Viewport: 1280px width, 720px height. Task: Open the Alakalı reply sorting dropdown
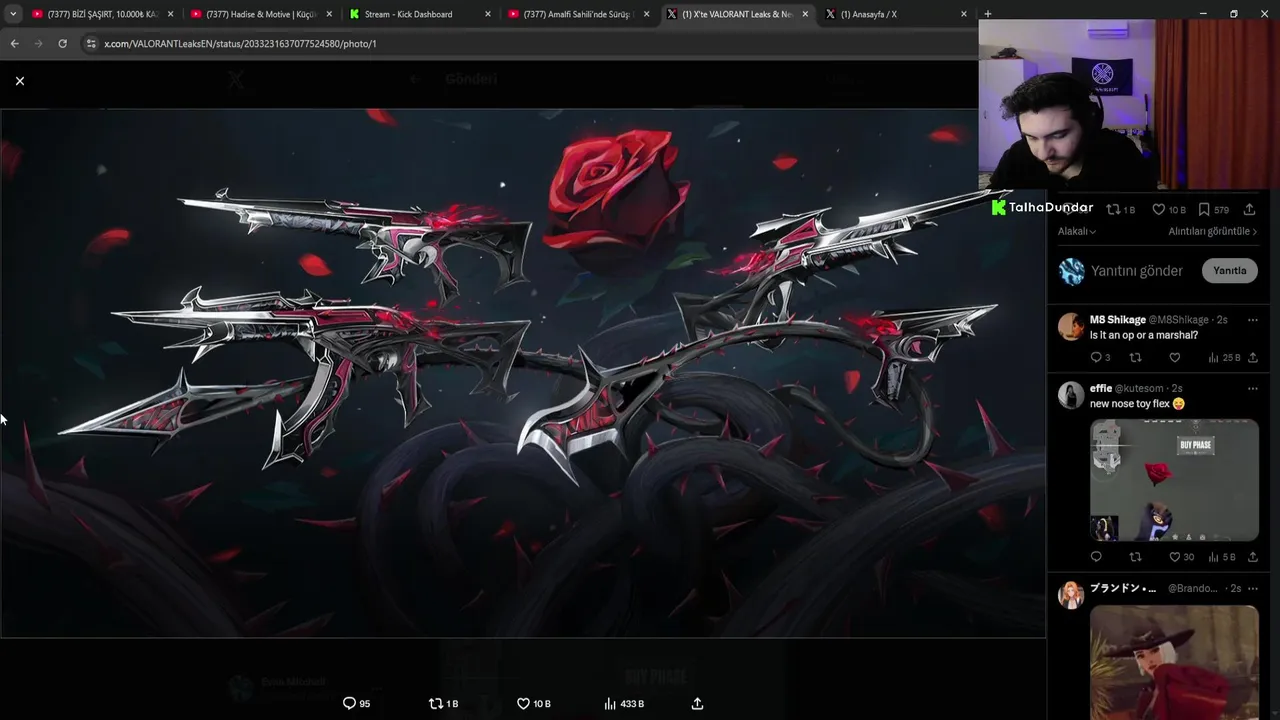point(1077,231)
